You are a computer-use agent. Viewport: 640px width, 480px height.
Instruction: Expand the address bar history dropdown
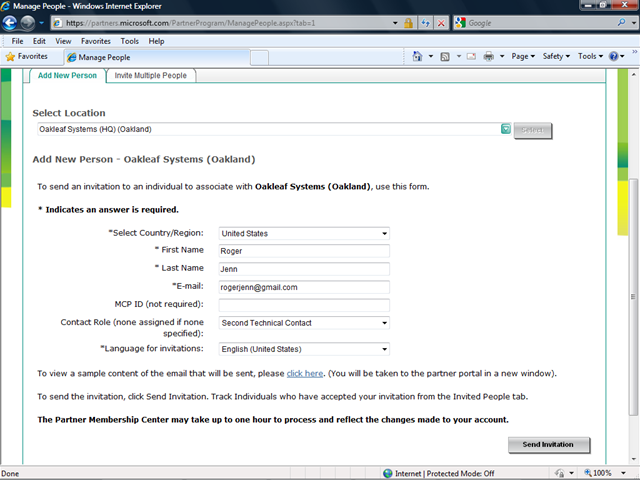click(395, 23)
